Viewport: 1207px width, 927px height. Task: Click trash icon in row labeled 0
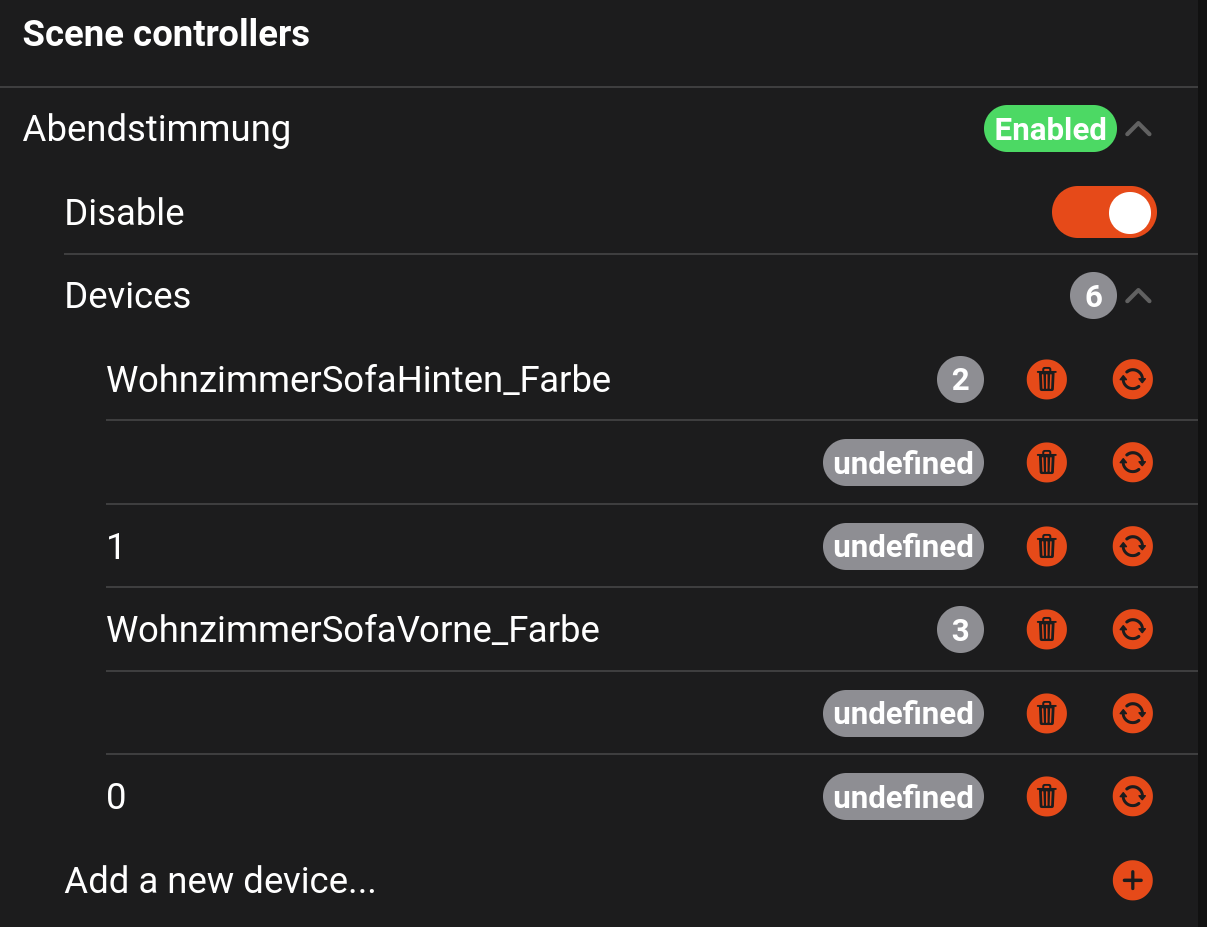click(1046, 797)
